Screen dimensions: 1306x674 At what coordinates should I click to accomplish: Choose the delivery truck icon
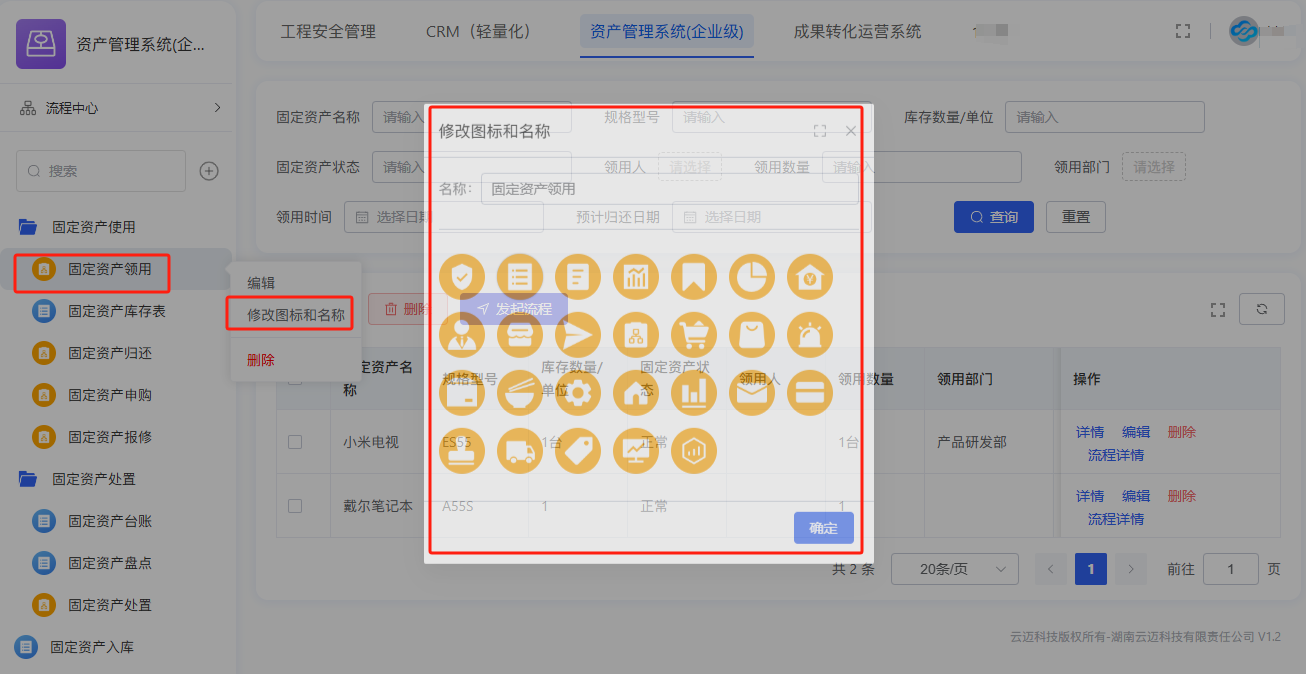(519, 450)
